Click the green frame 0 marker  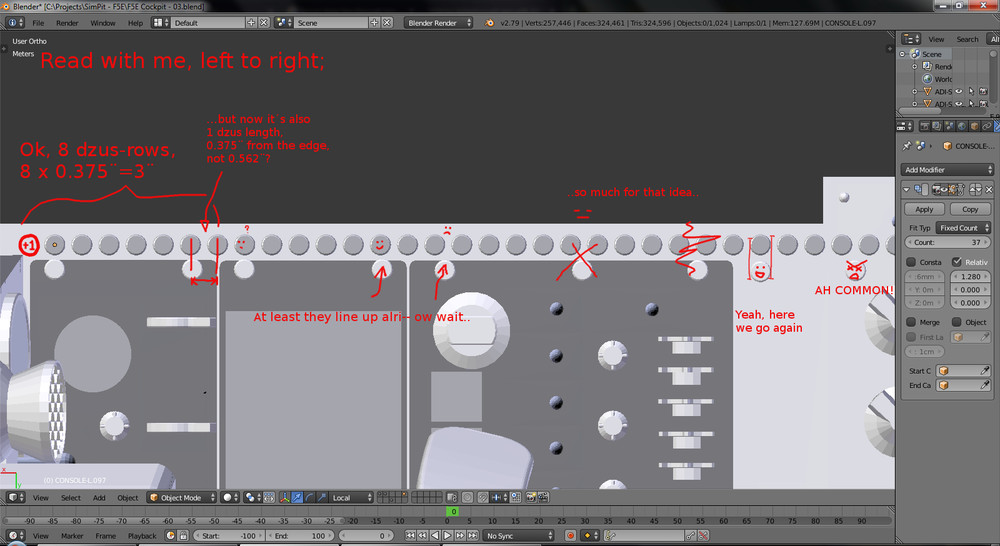(x=453, y=512)
